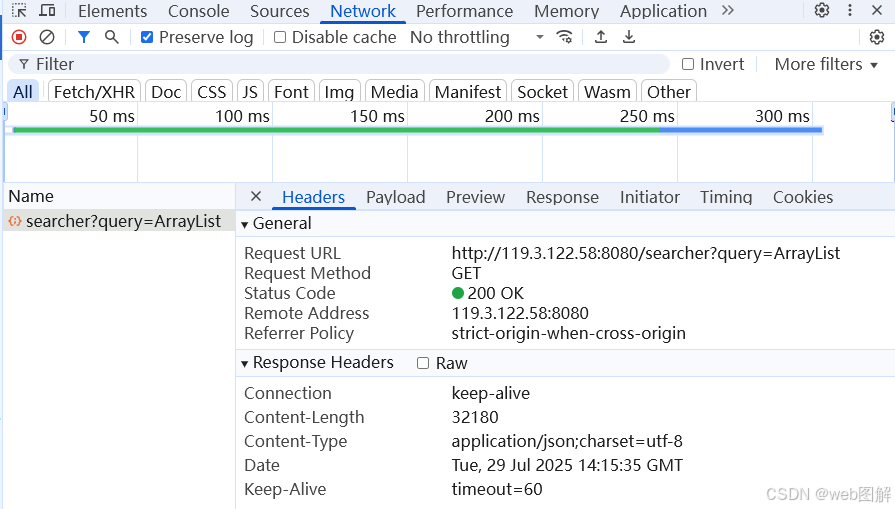Select the searcher?query=ArrayList request row
895x509 pixels.
pyautogui.click(x=119, y=221)
